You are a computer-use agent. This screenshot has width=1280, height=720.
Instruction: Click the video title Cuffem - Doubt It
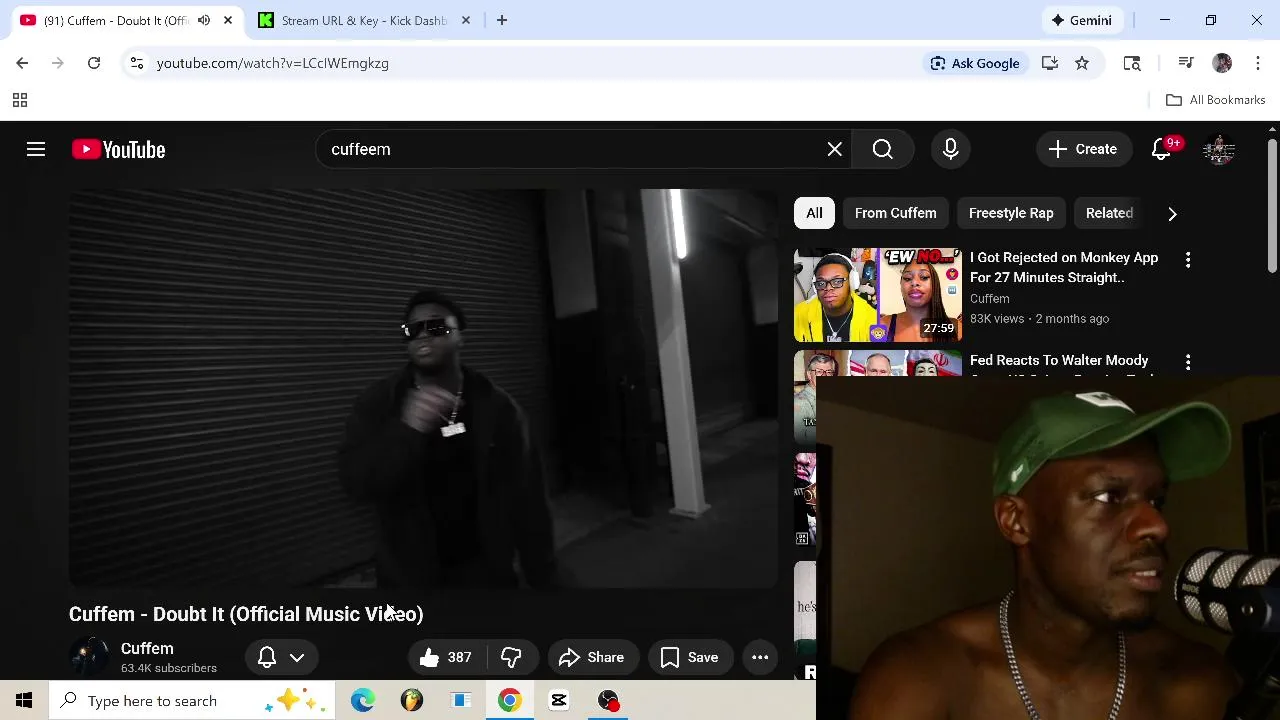[246, 614]
